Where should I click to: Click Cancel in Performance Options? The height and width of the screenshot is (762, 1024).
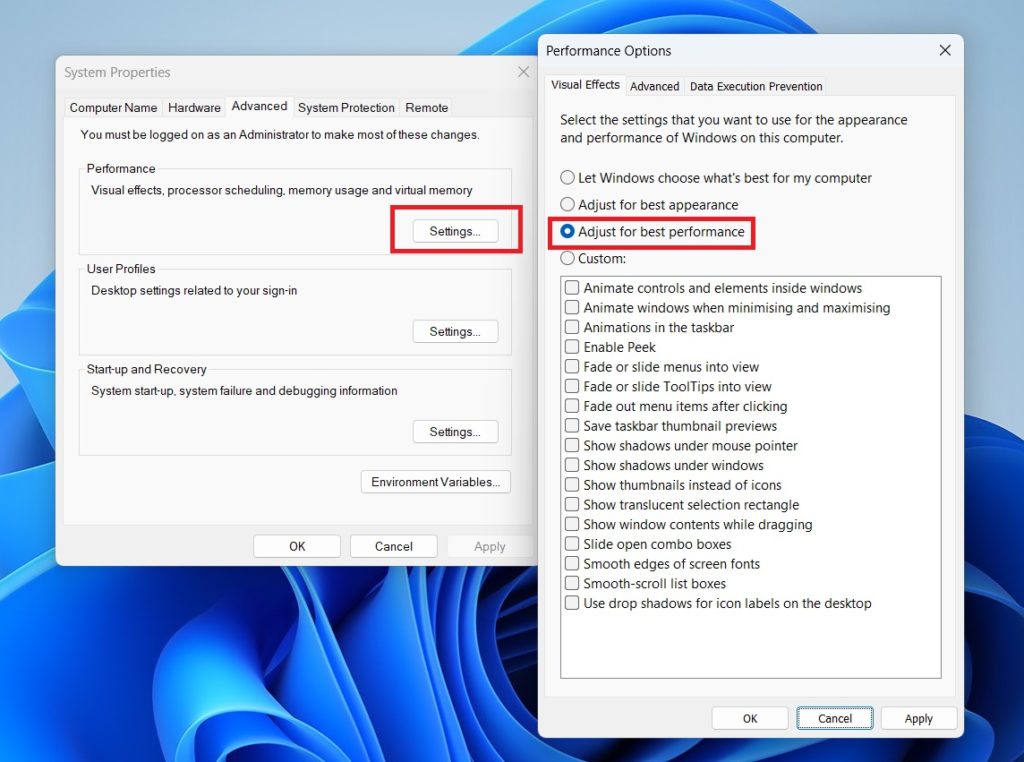click(x=835, y=718)
